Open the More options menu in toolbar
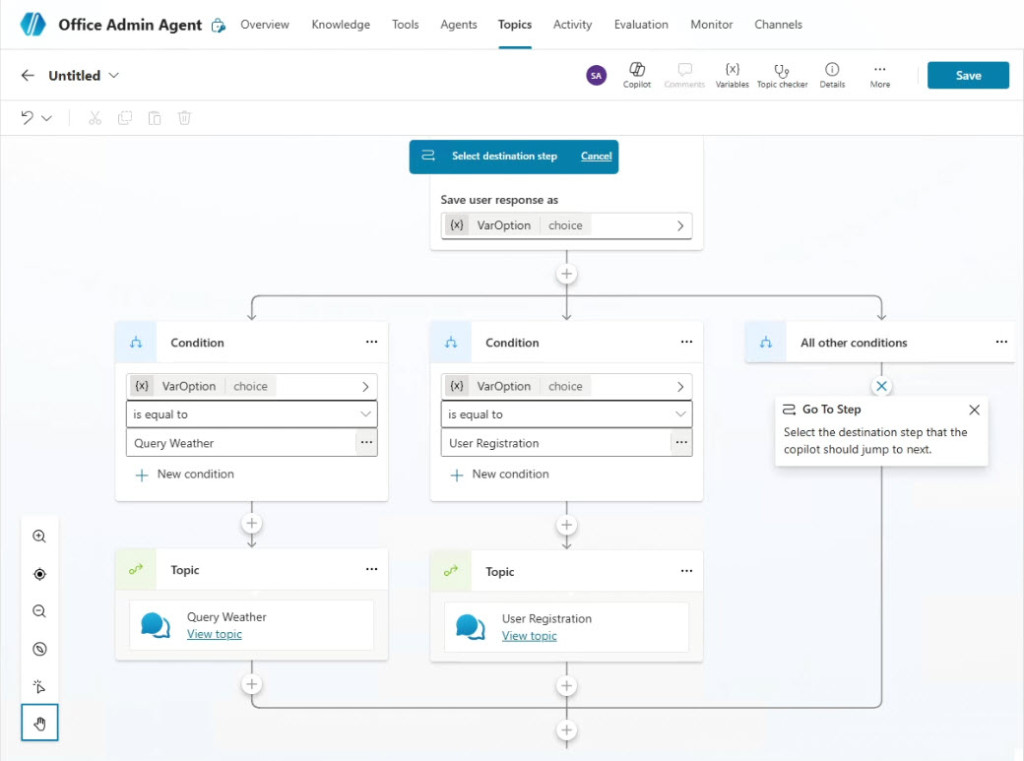The width and height of the screenshot is (1024, 761). [880, 75]
